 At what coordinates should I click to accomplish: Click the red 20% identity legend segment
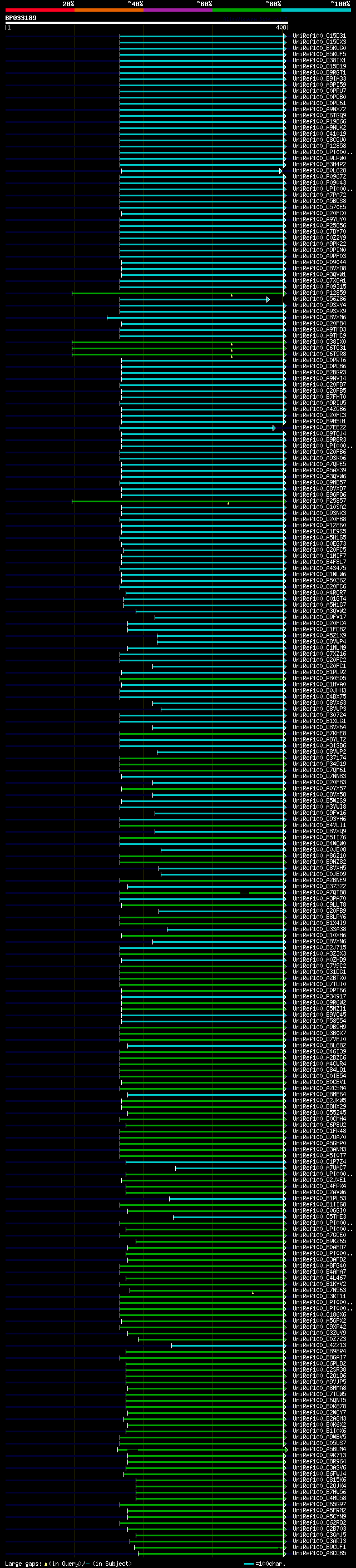pyautogui.click(x=40, y=10)
